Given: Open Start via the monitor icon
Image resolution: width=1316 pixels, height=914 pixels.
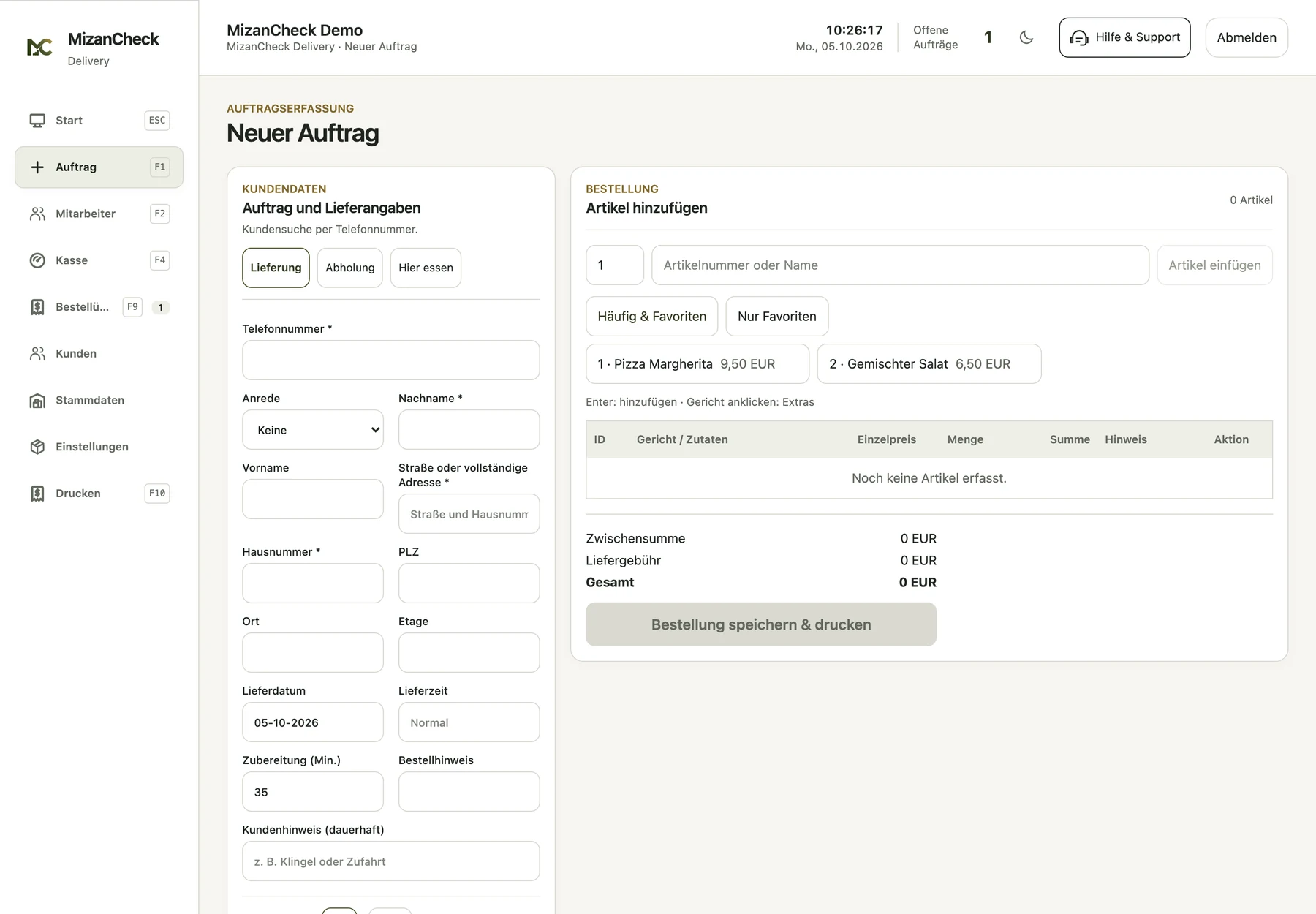Looking at the screenshot, I should coord(37,121).
